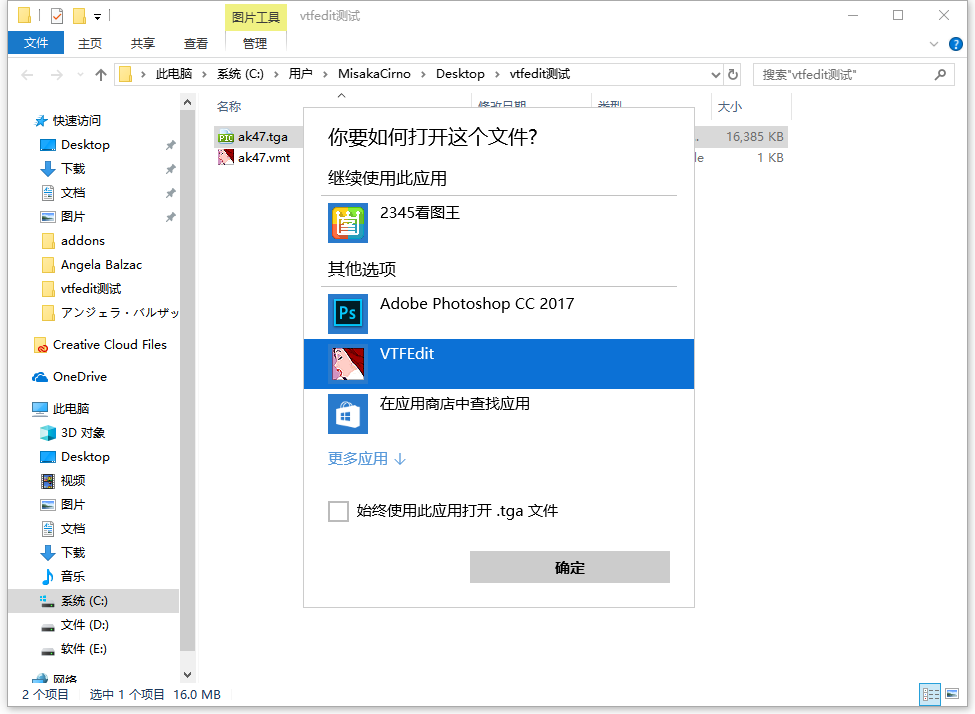Open 视频 videos folder
975x714 pixels.
[x=63, y=481]
